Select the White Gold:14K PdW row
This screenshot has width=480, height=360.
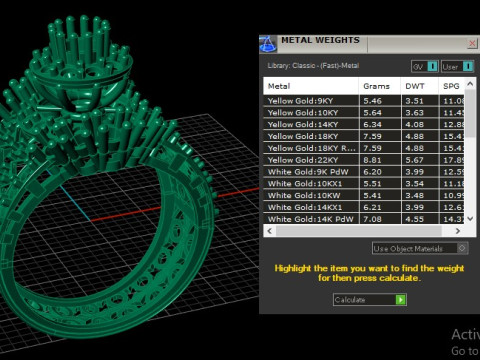coord(364,219)
